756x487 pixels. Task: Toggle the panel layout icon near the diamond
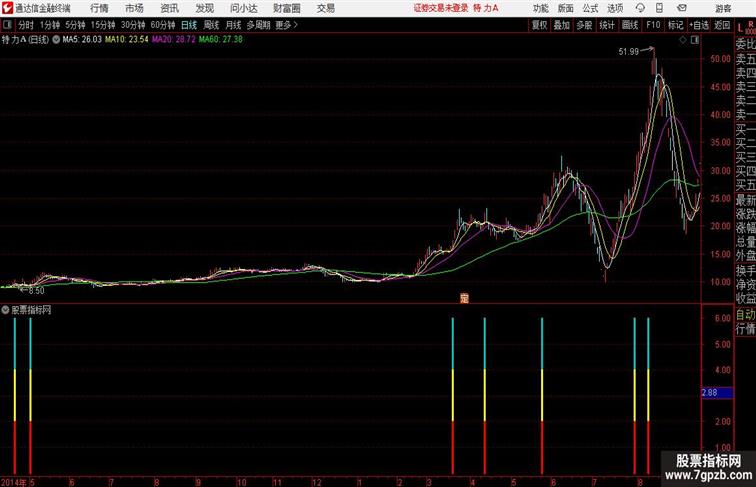[x=695, y=40]
